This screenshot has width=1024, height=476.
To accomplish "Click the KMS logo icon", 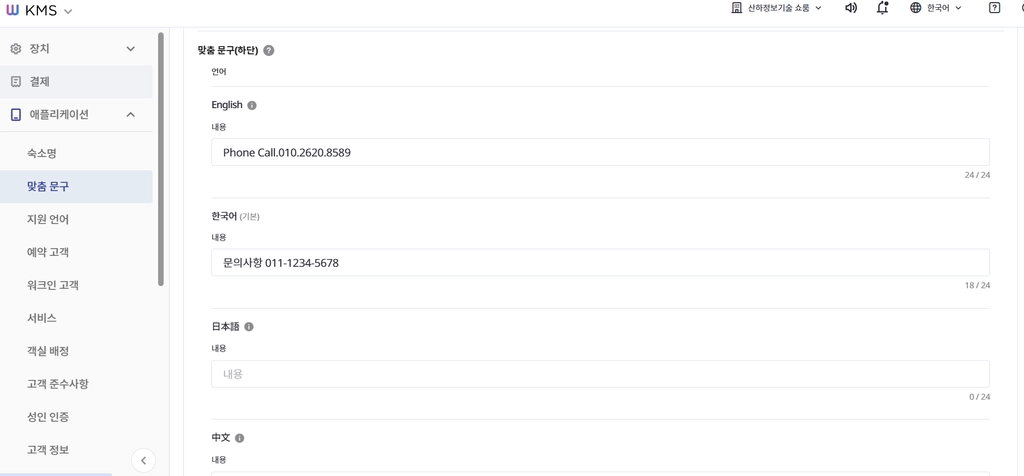I will pos(12,9).
